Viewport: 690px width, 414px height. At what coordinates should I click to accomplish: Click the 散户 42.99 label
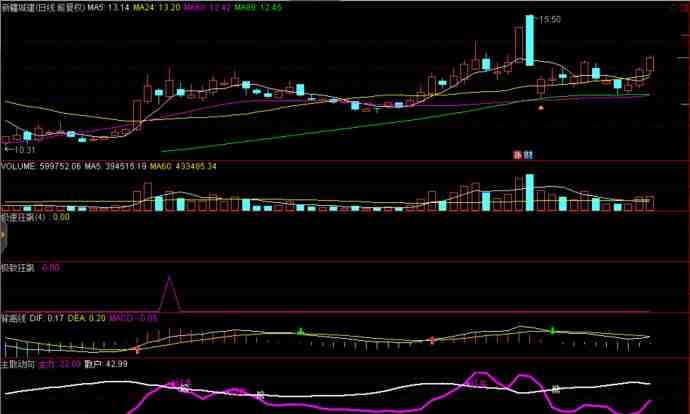pyautogui.click(x=106, y=364)
